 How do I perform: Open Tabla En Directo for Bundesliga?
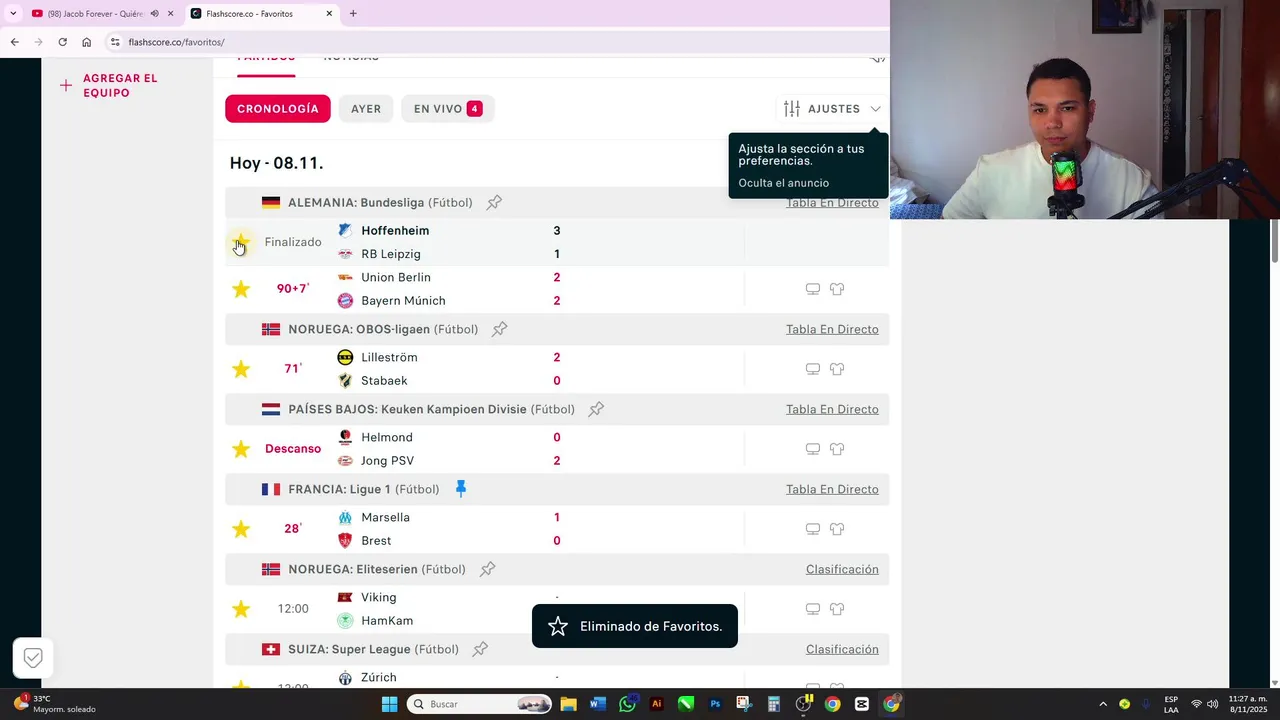(832, 202)
